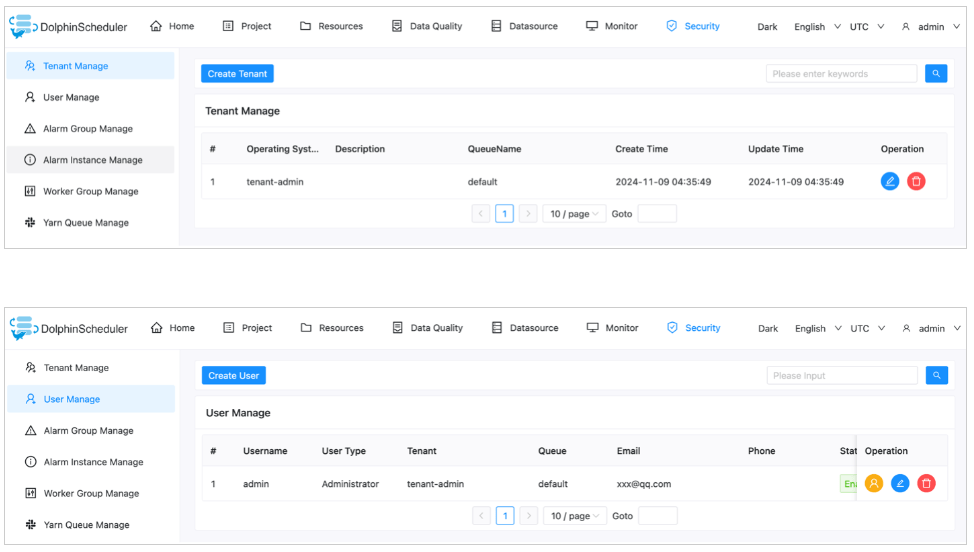The image size is (974, 552).
Task: Delete the admin user with the red trash icon
Action: pyautogui.click(x=926, y=484)
